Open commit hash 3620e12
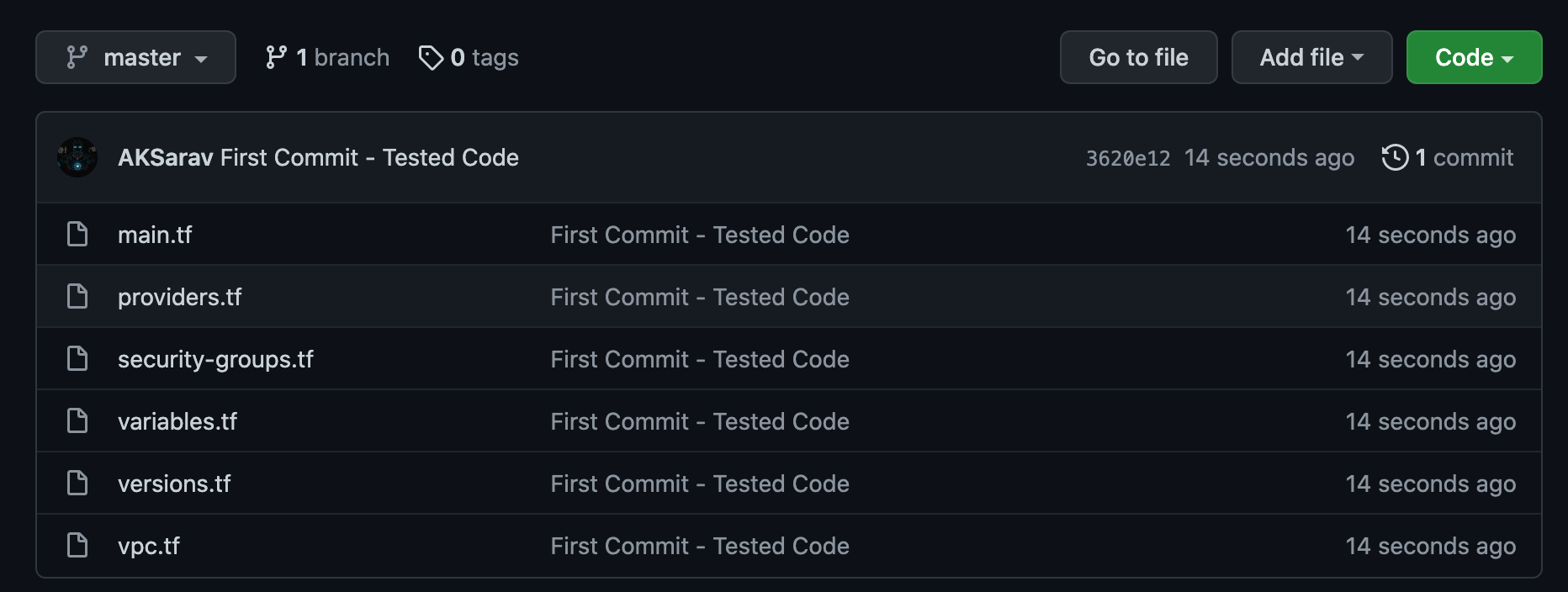Image resolution: width=1568 pixels, height=592 pixels. tap(1127, 158)
